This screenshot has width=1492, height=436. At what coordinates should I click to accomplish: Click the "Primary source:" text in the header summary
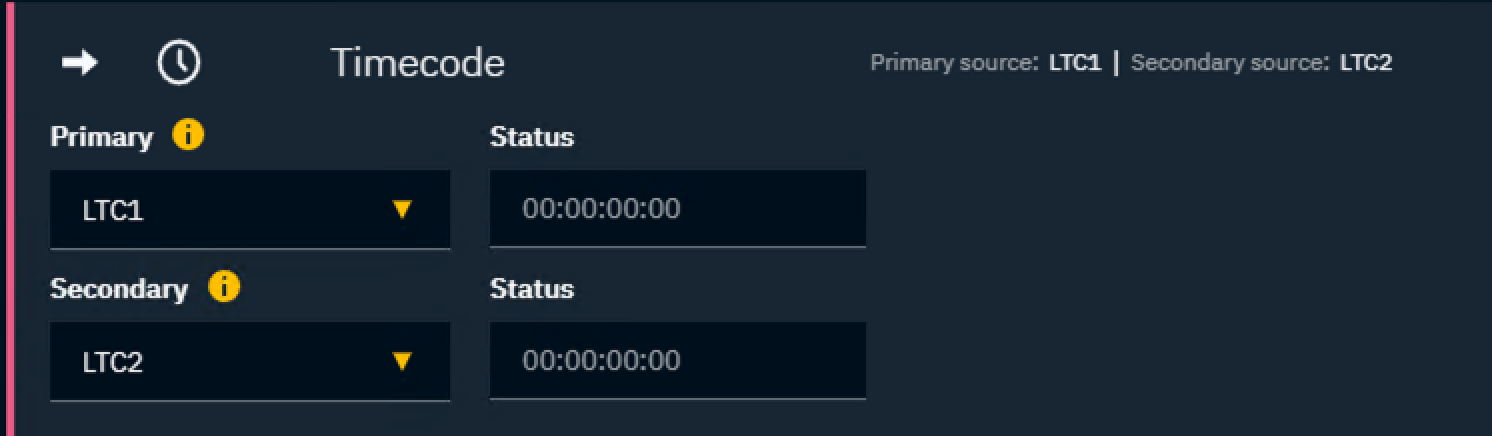[x=954, y=63]
